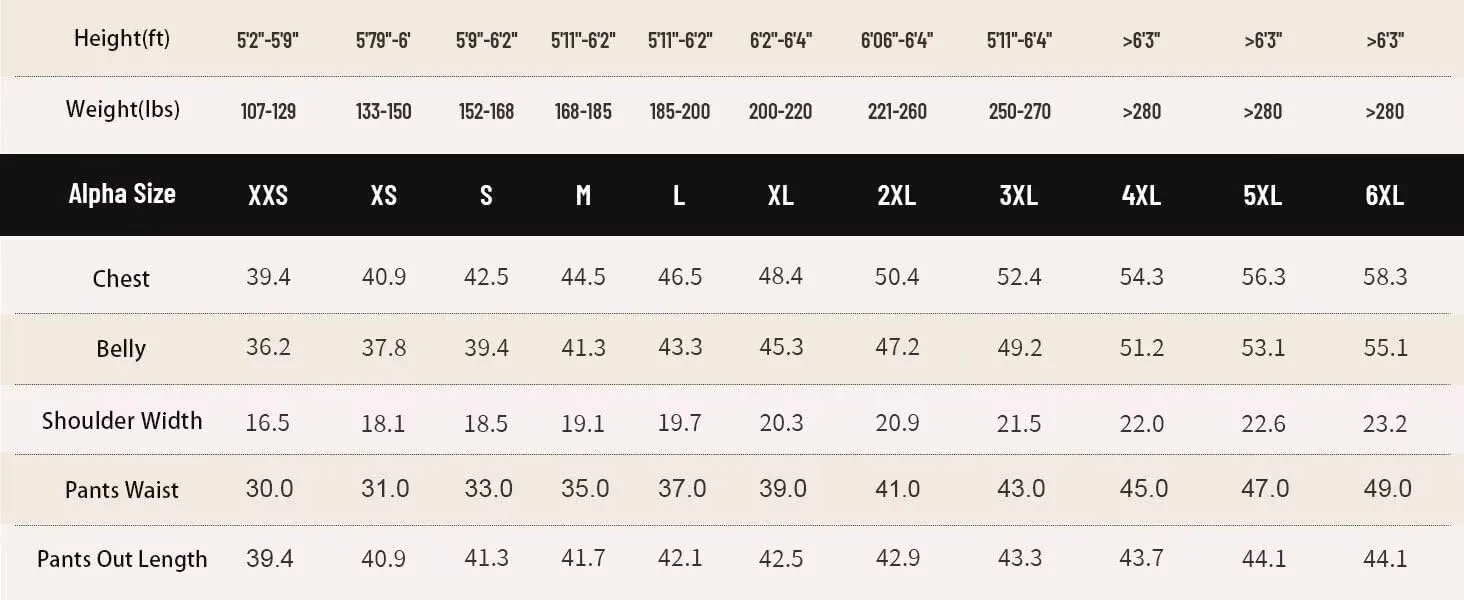Click the Alpha Size row label
This screenshot has width=1464, height=600.
pos(122,194)
